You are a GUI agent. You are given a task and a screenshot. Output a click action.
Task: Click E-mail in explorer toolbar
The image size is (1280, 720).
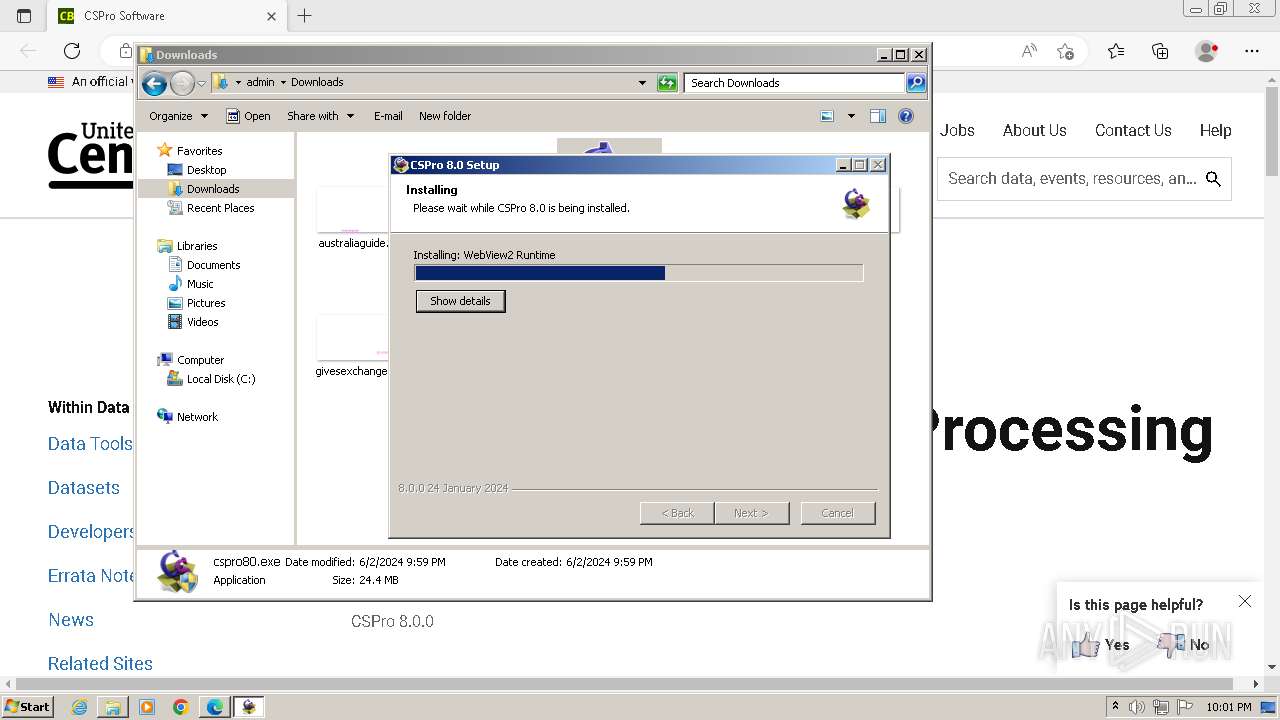(x=388, y=116)
